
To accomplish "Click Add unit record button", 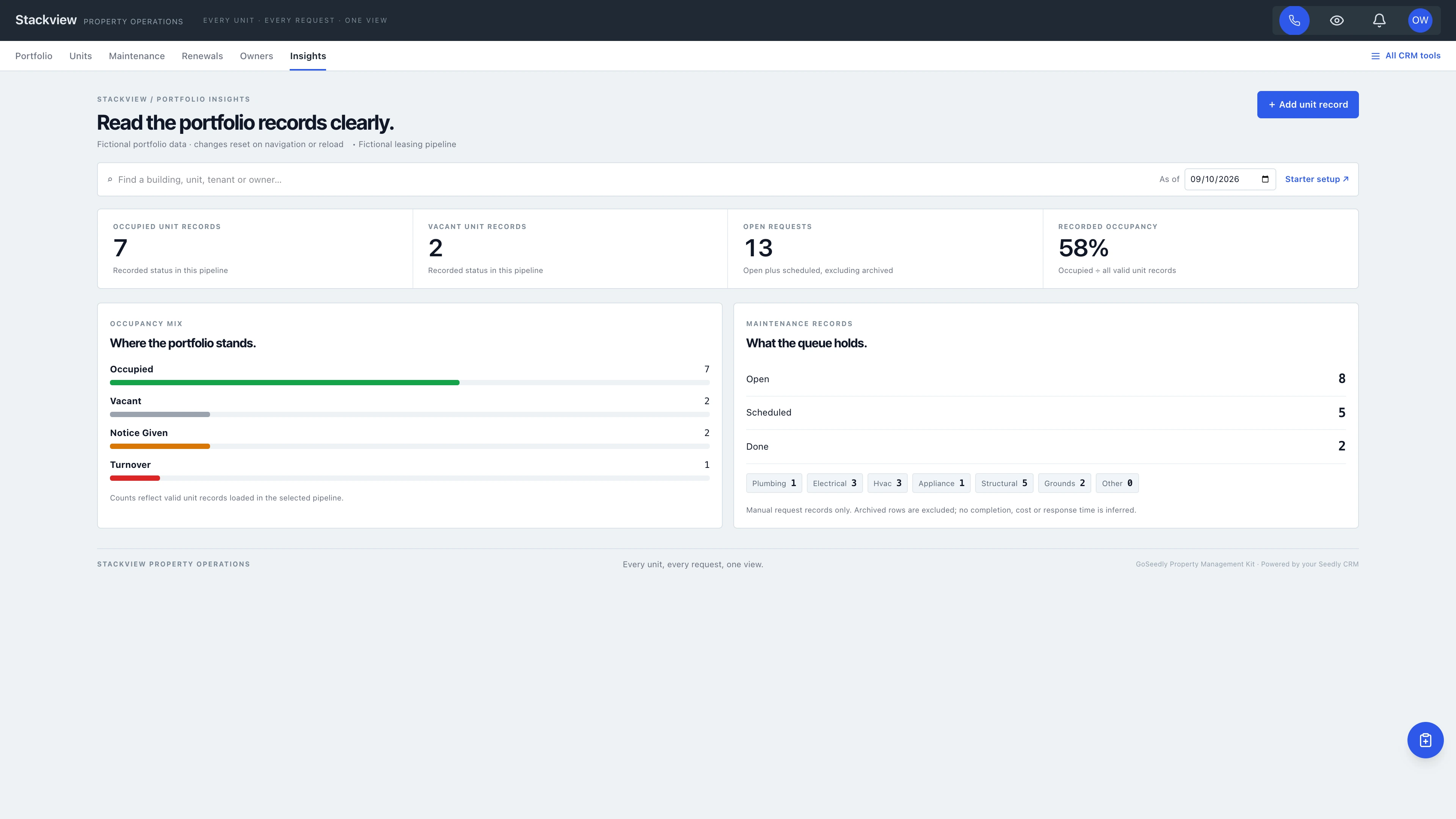I will [1307, 105].
